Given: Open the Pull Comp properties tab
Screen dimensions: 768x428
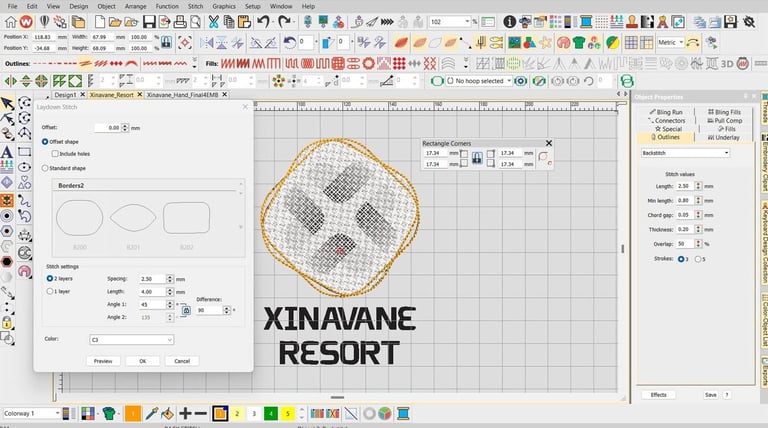Looking at the screenshot, I should point(724,120).
